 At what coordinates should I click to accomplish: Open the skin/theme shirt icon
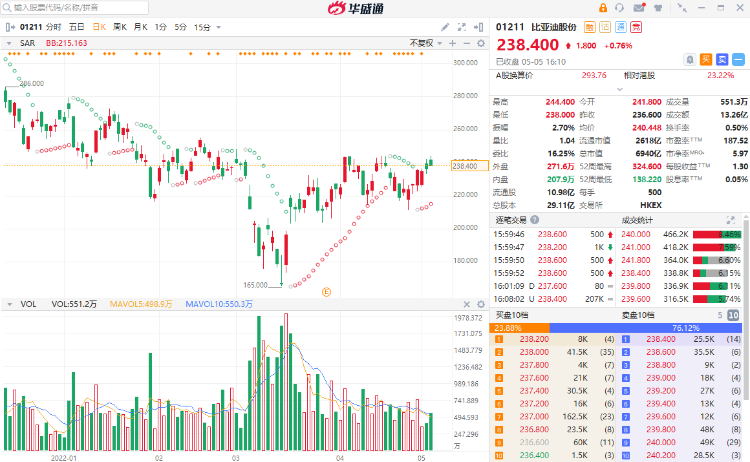(658, 8)
